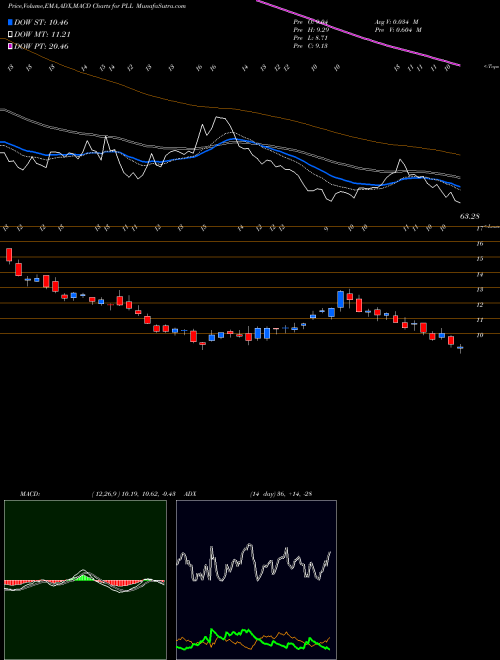500x660 pixels.
Task: Click price axis label 11
Action: pyautogui.click(x=479, y=320)
